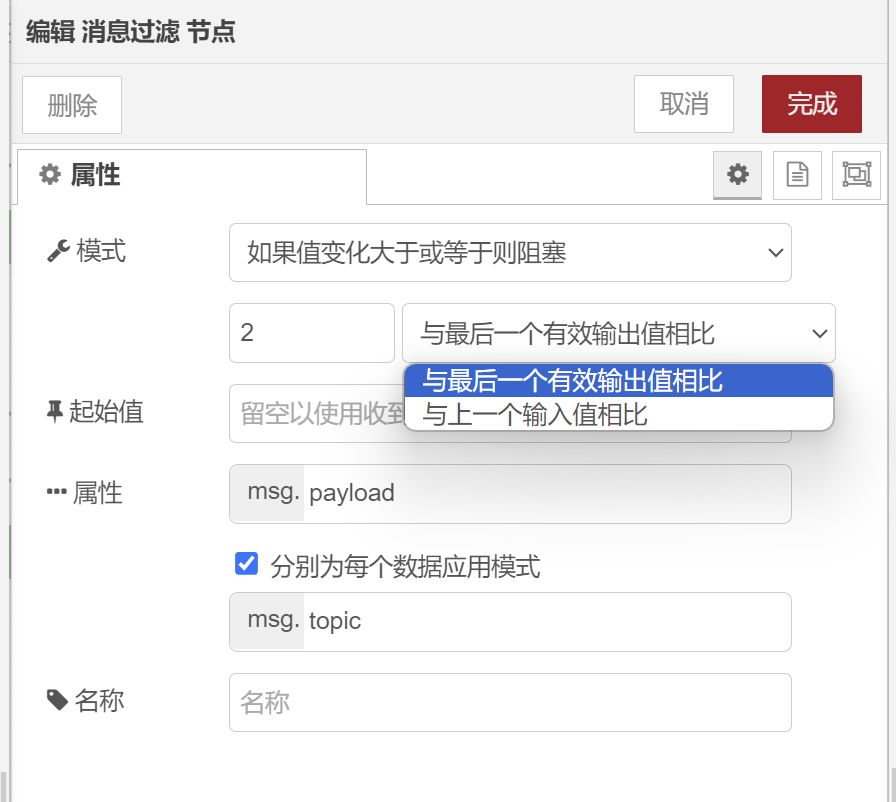Click the 删除 button
The image size is (896, 802).
(72, 105)
